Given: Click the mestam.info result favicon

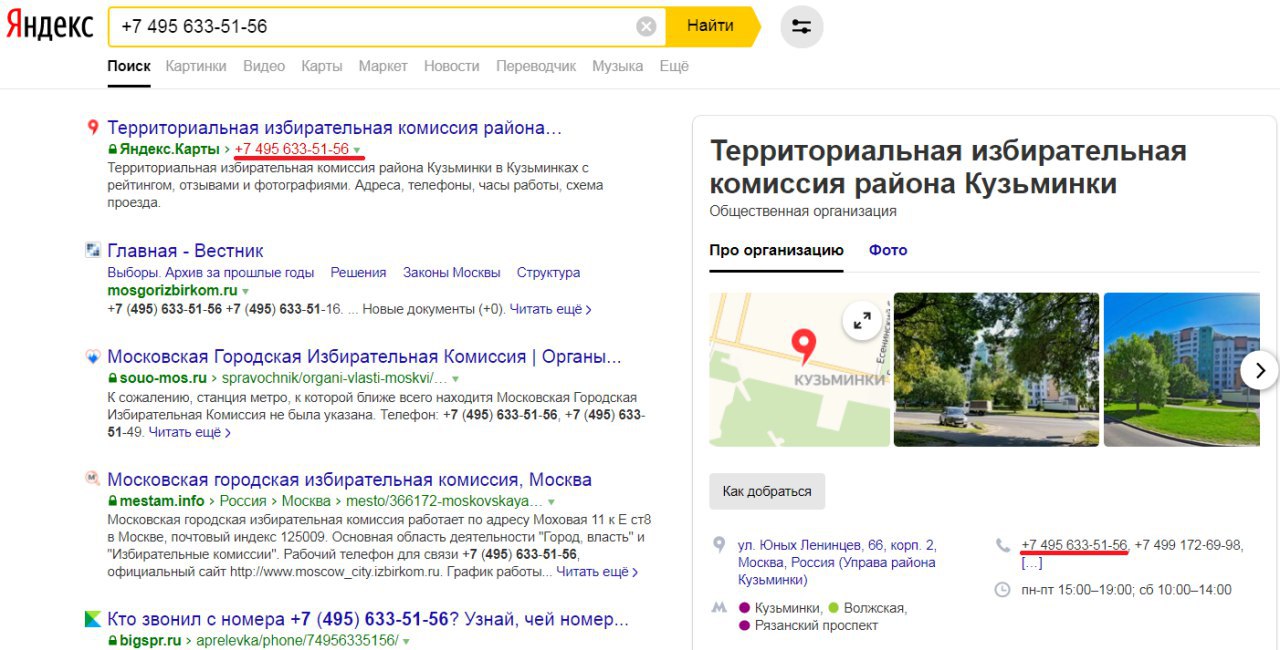Looking at the screenshot, I should click(x=93, y=479).
